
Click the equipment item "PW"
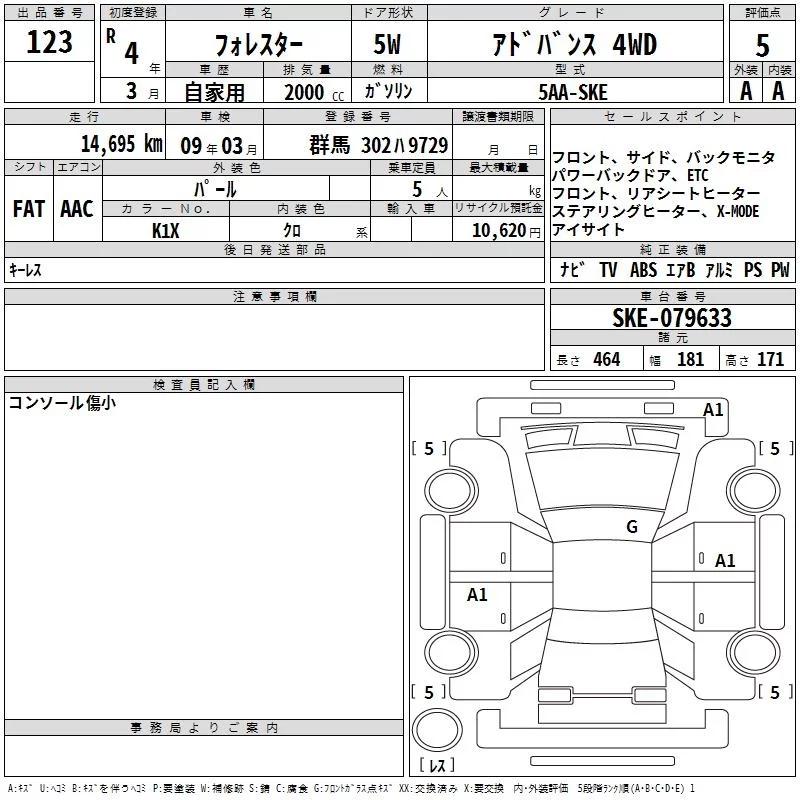[x=780, y=270]
